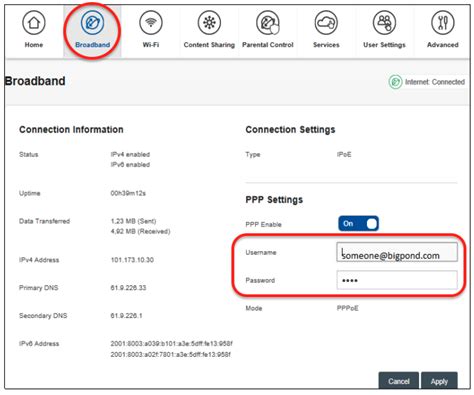
Task: Go to the Advanced tab label
Action: pos(443,45)
